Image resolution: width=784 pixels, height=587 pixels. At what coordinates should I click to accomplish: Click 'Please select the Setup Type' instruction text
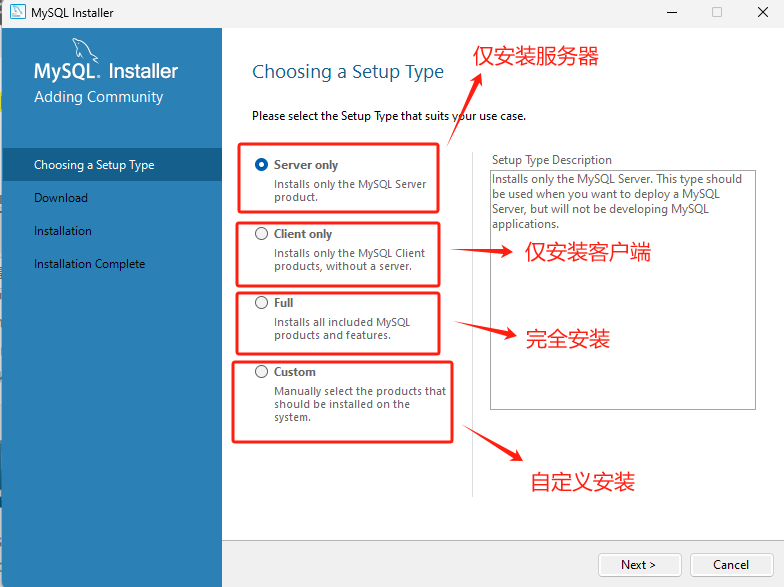388,116
